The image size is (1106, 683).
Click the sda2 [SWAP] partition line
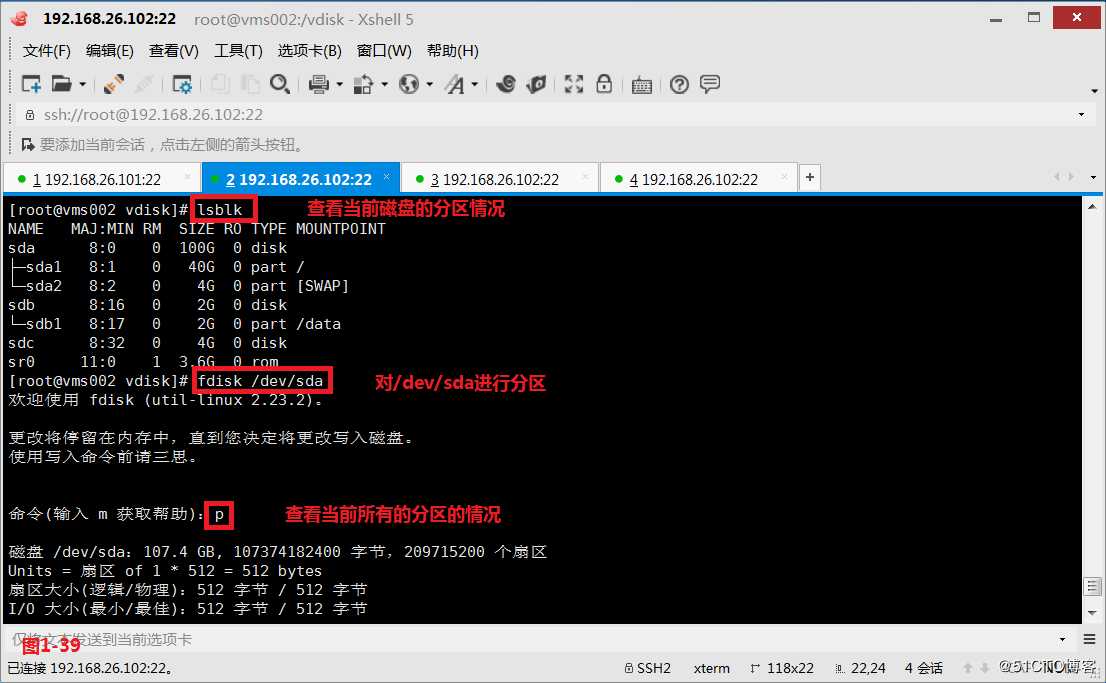click(x=179, y=286)
